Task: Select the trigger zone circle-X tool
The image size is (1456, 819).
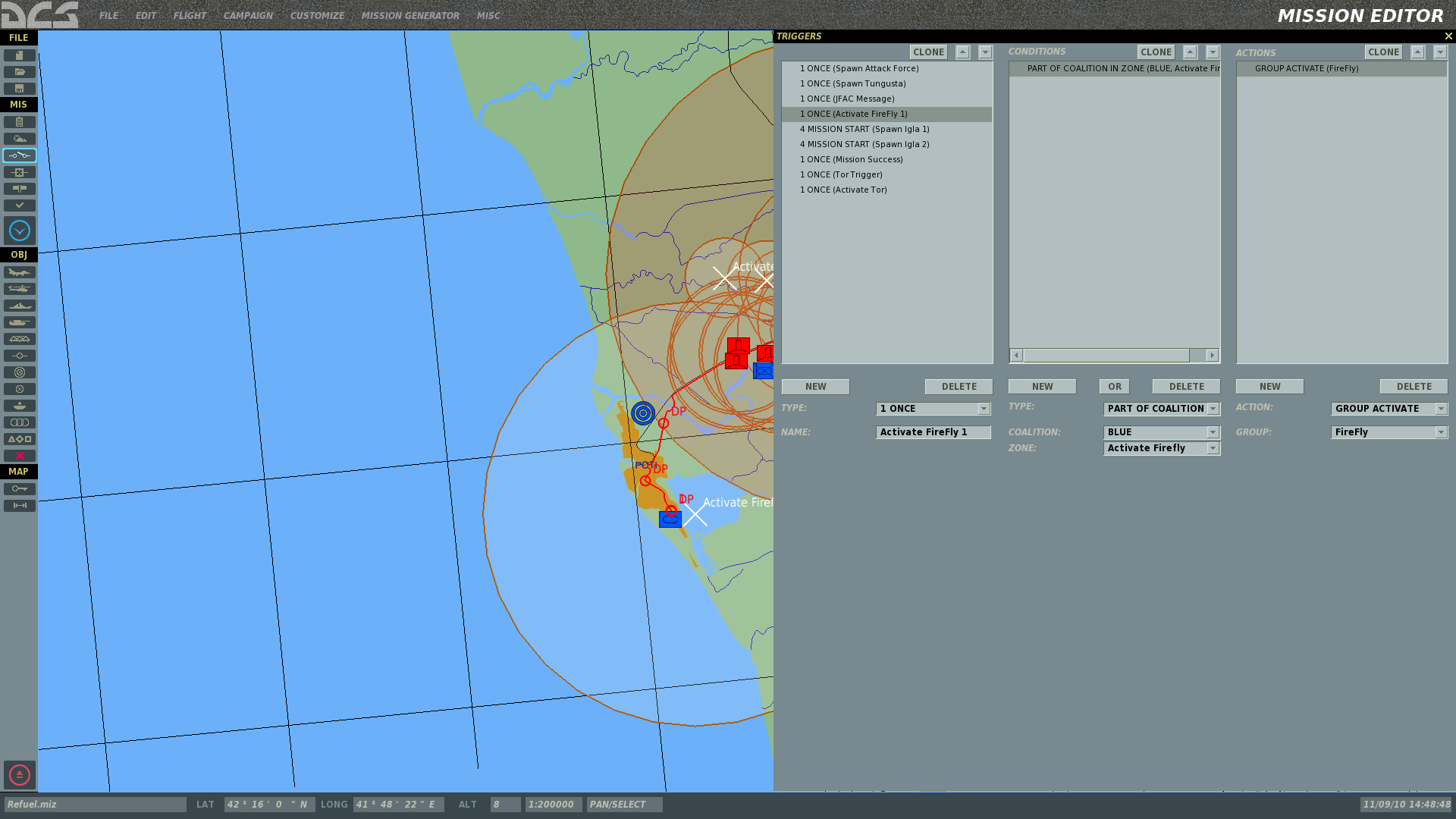Action: 20,389
